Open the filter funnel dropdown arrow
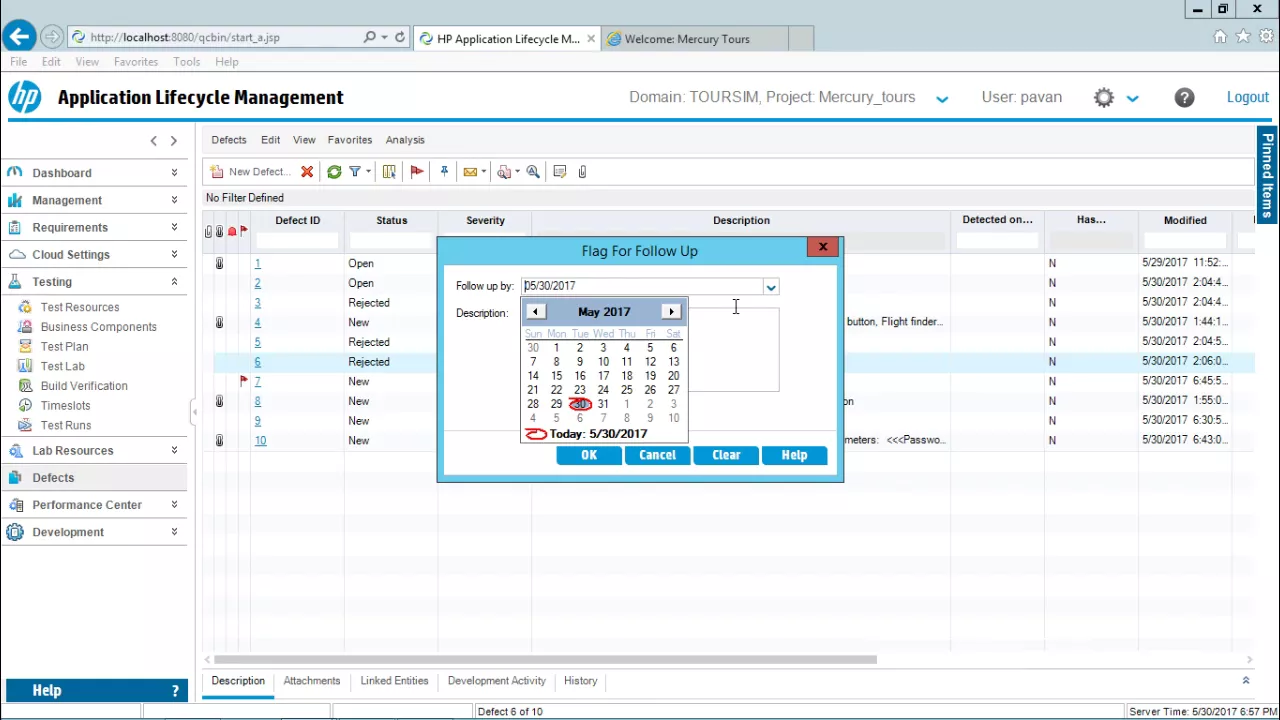This screenshot has height=720, width=1280. 368,172
